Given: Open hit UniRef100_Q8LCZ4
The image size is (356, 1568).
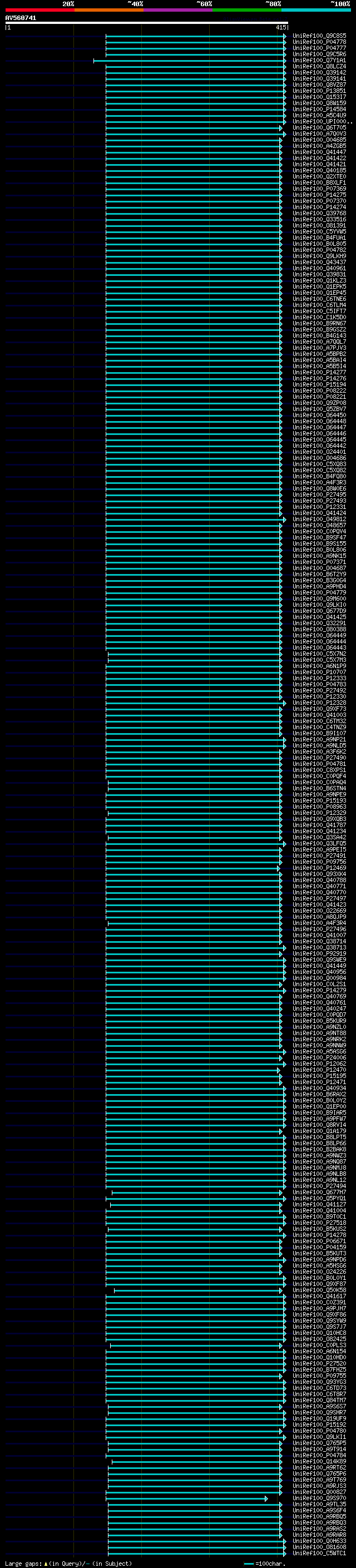Looking at the screenshot, I should pos(319,66).
